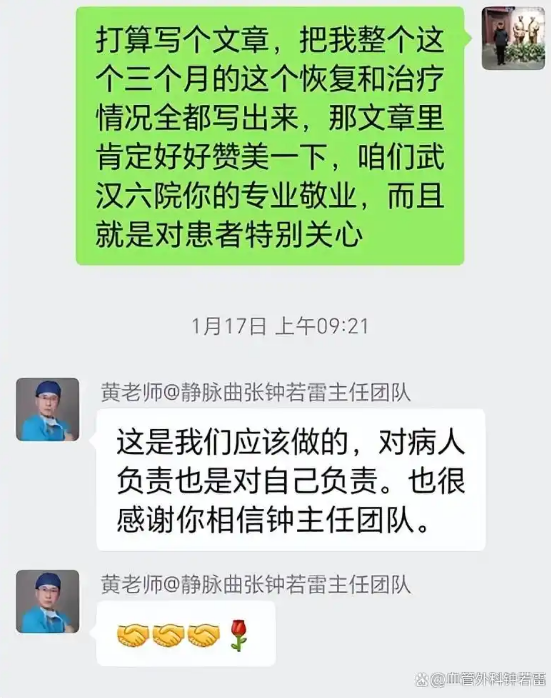Click the 黄老师 name label above the text reply
Image resolution: width=551 pixels, height=698 pixels.
(255, 394)
